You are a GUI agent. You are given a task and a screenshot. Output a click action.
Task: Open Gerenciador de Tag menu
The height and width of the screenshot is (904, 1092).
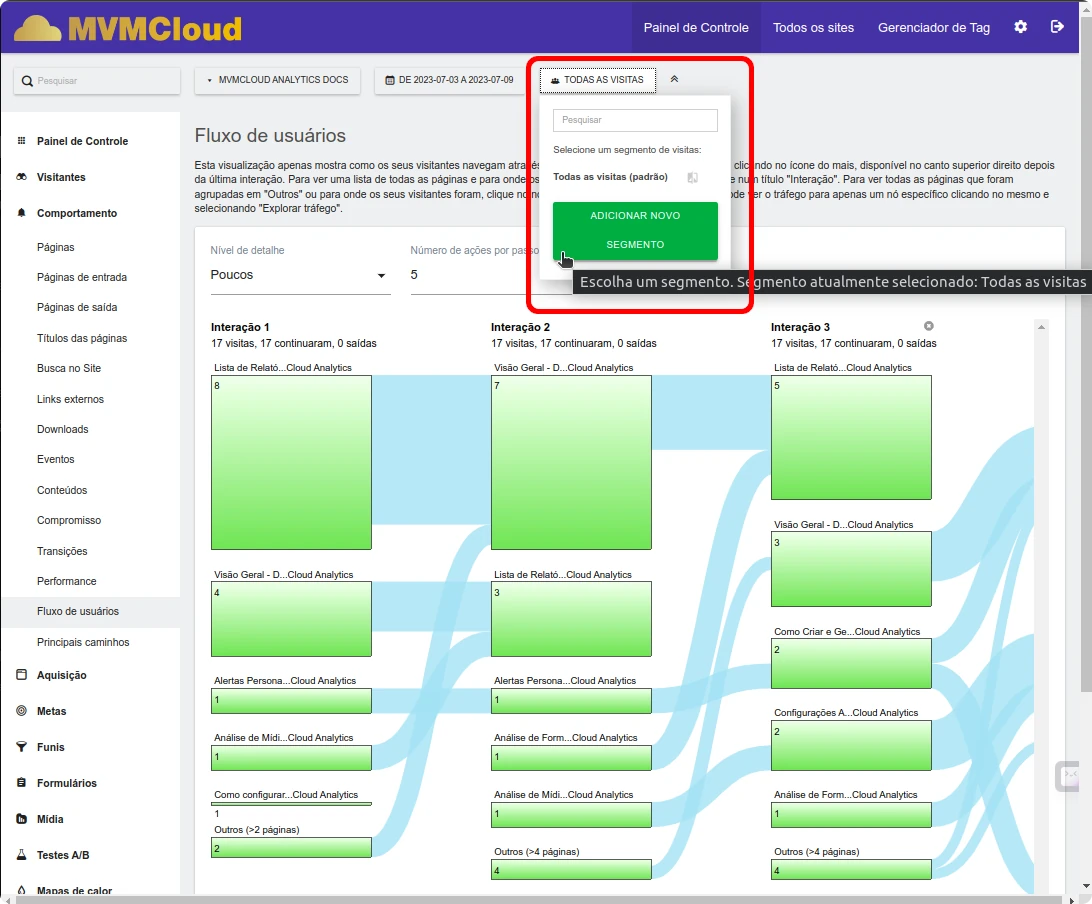point(933,27)
